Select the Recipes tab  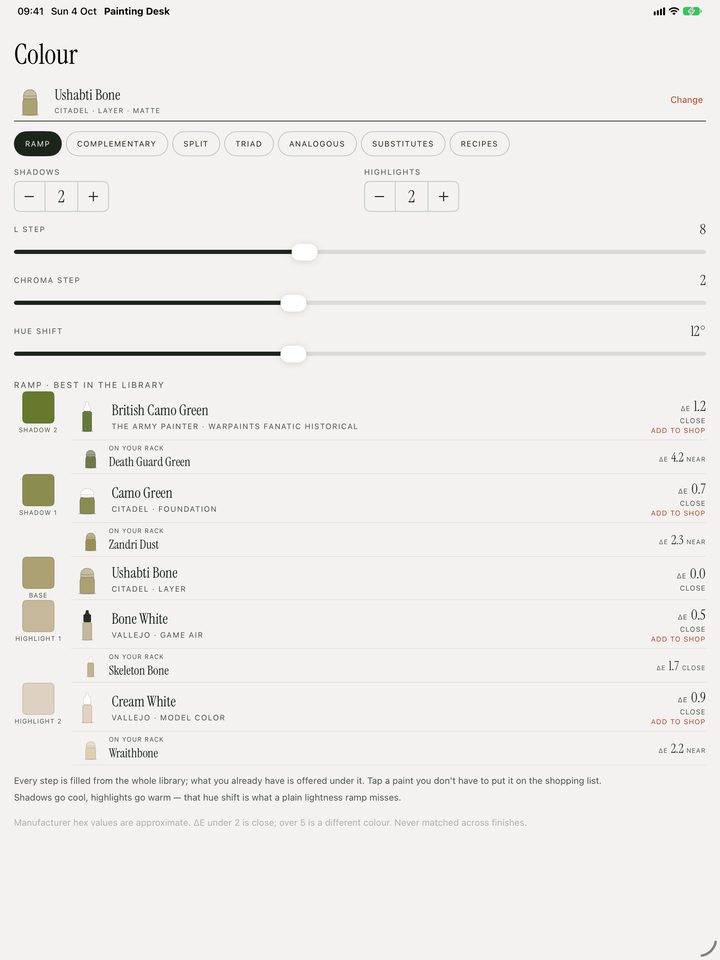pos(479,144)
